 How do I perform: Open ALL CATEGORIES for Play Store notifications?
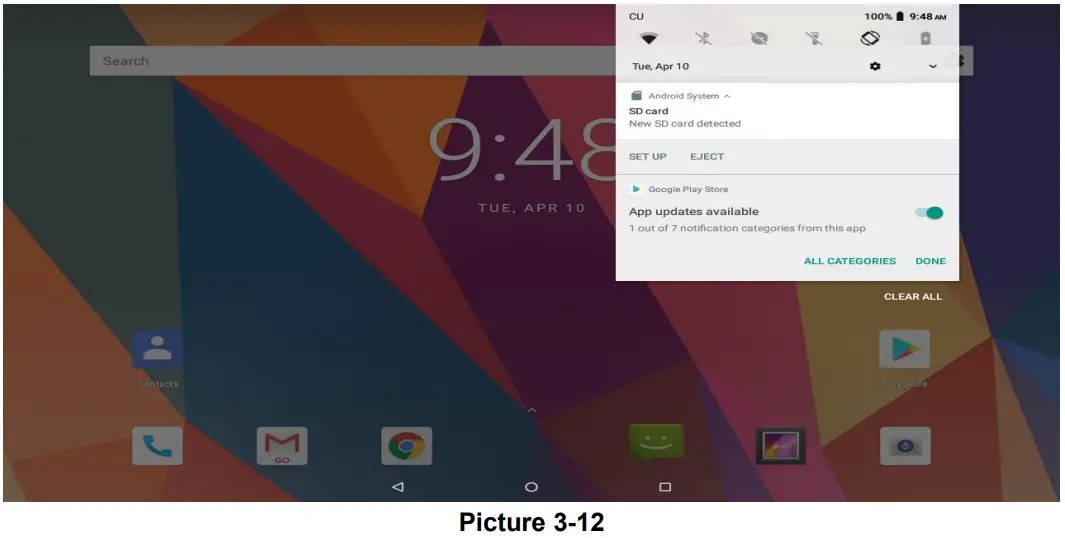[850, 261]
